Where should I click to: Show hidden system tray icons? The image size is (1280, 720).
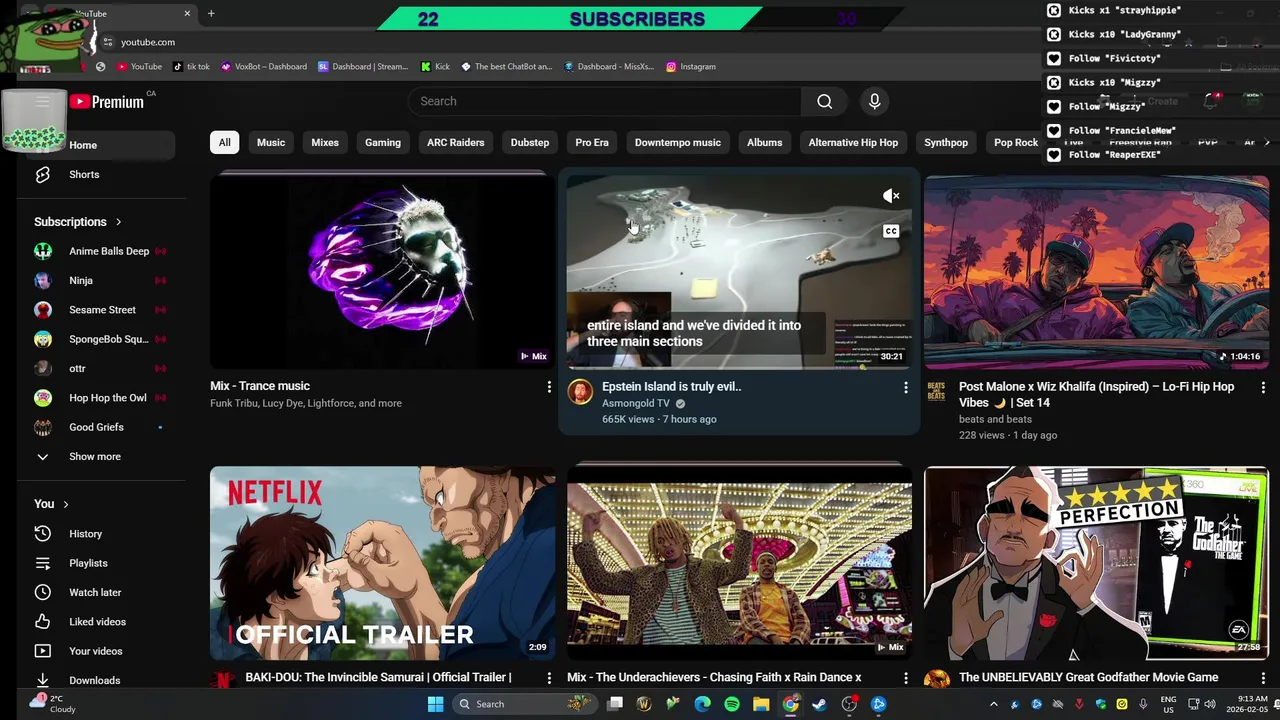tap(993, 704)
